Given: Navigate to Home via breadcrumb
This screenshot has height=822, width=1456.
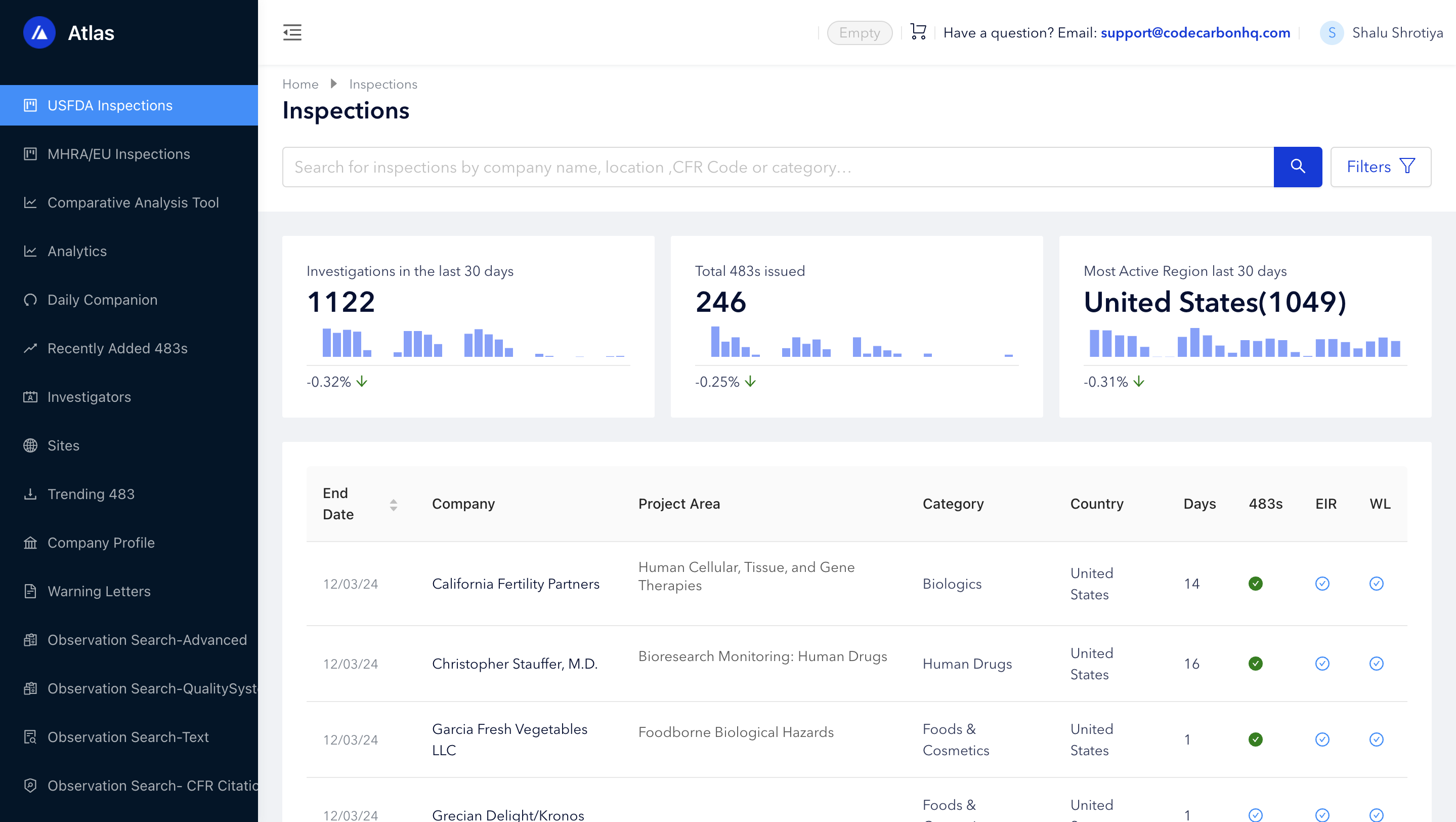Looking at the screenshot, I should coord(300,83).
